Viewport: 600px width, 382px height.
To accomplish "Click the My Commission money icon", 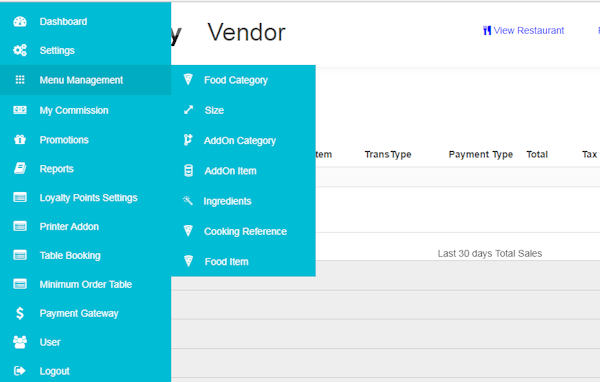I will [20, 110].
